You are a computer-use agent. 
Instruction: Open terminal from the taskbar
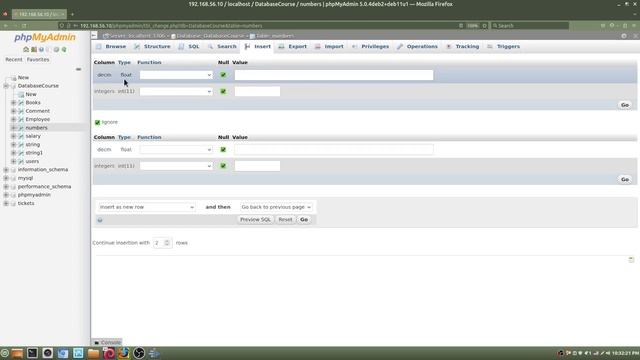[x=32, y=353]
